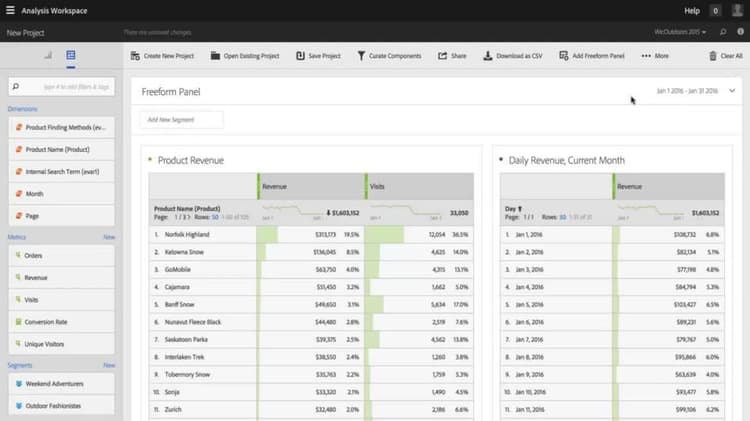Click the Curate Components funnel icon
The height and width of the screenshot is (421, 750).
[361, 56]
